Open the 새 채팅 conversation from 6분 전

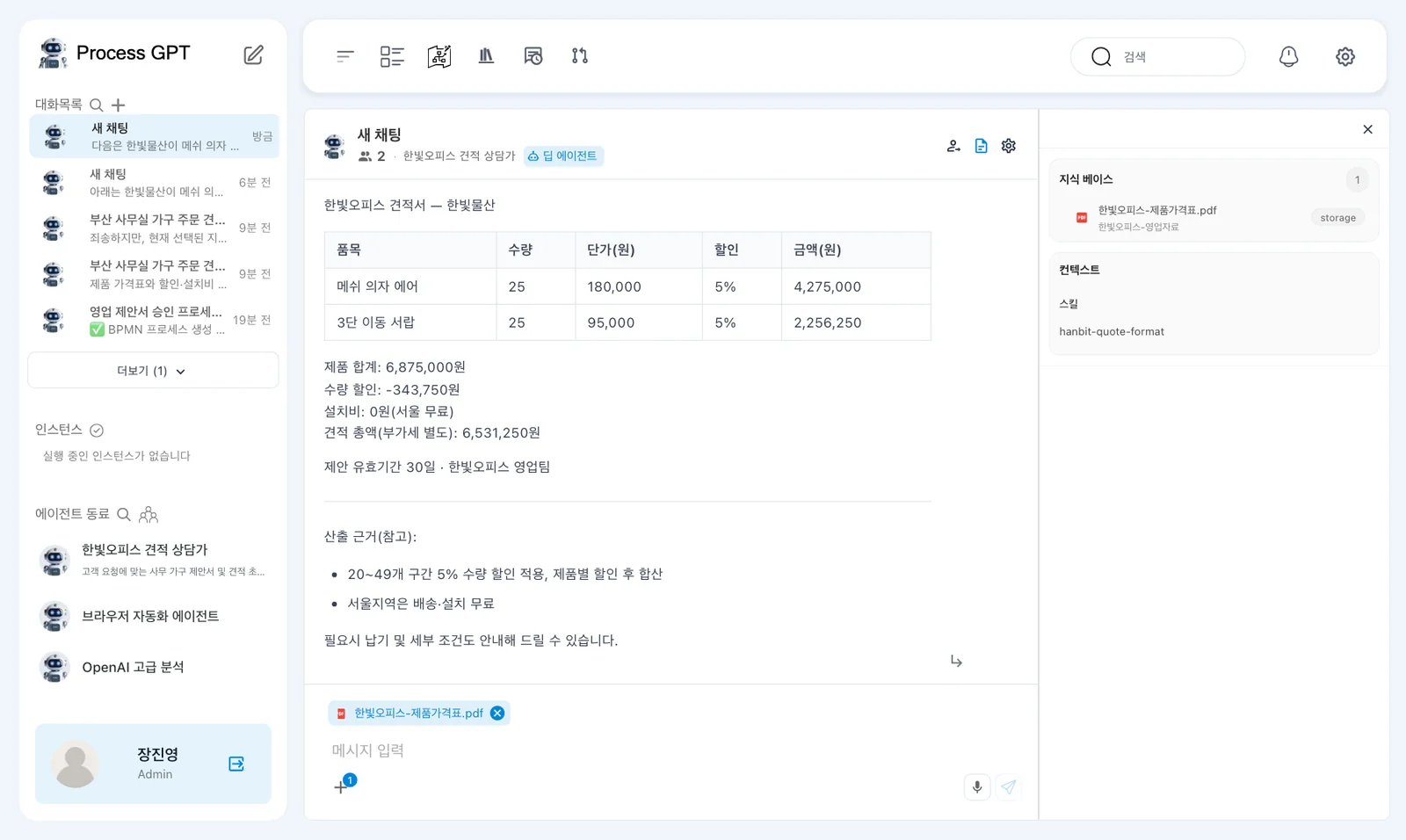(x=154, y=183)
